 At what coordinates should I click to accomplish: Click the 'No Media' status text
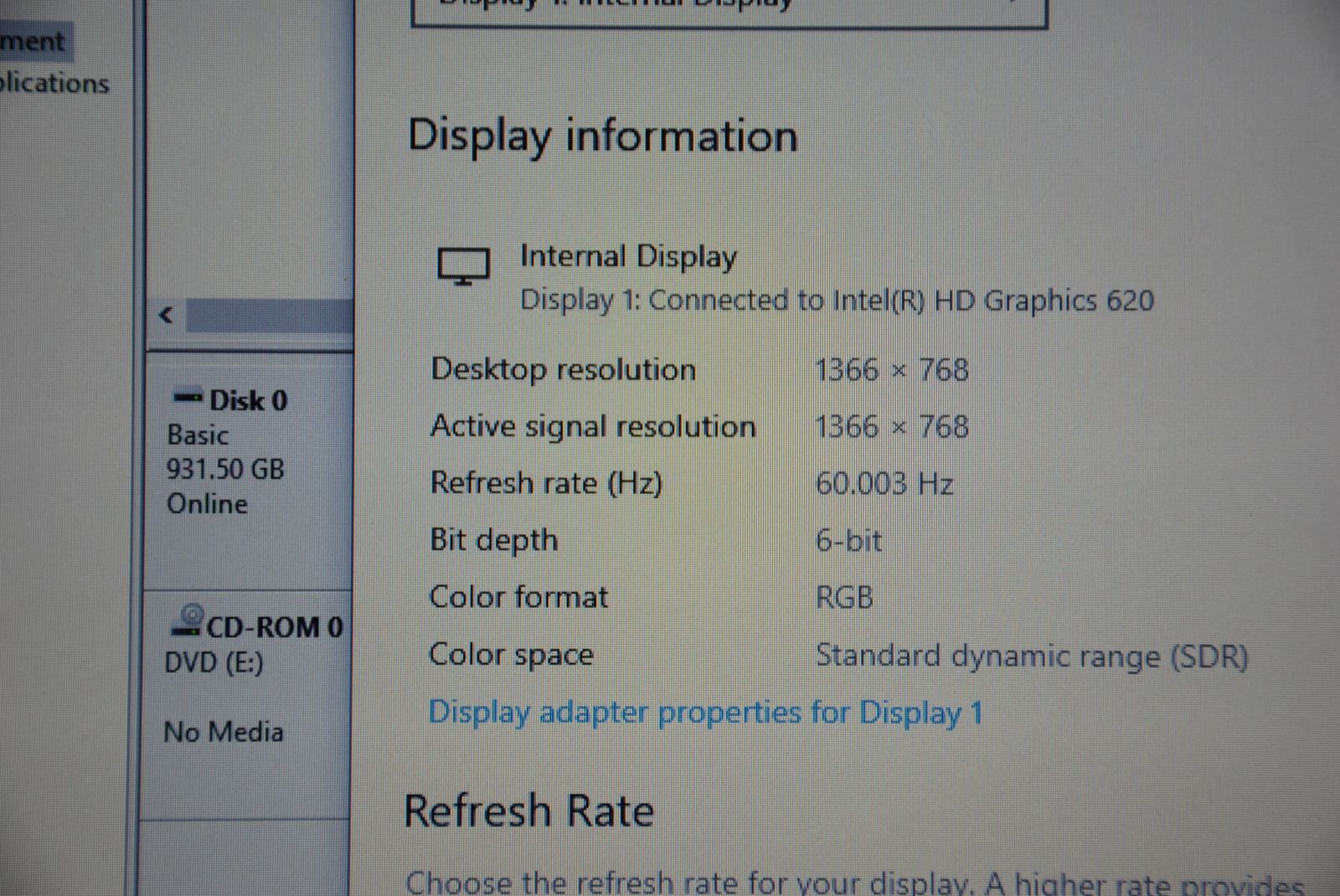(x=223, y=732)
